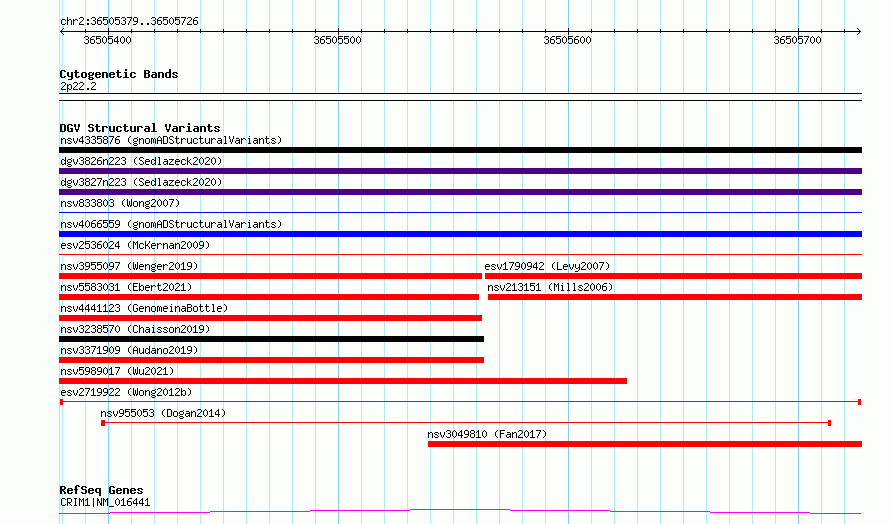Click ruler position 36505500
Viewport: 890px width, 524px height.
tap(337, 40)
